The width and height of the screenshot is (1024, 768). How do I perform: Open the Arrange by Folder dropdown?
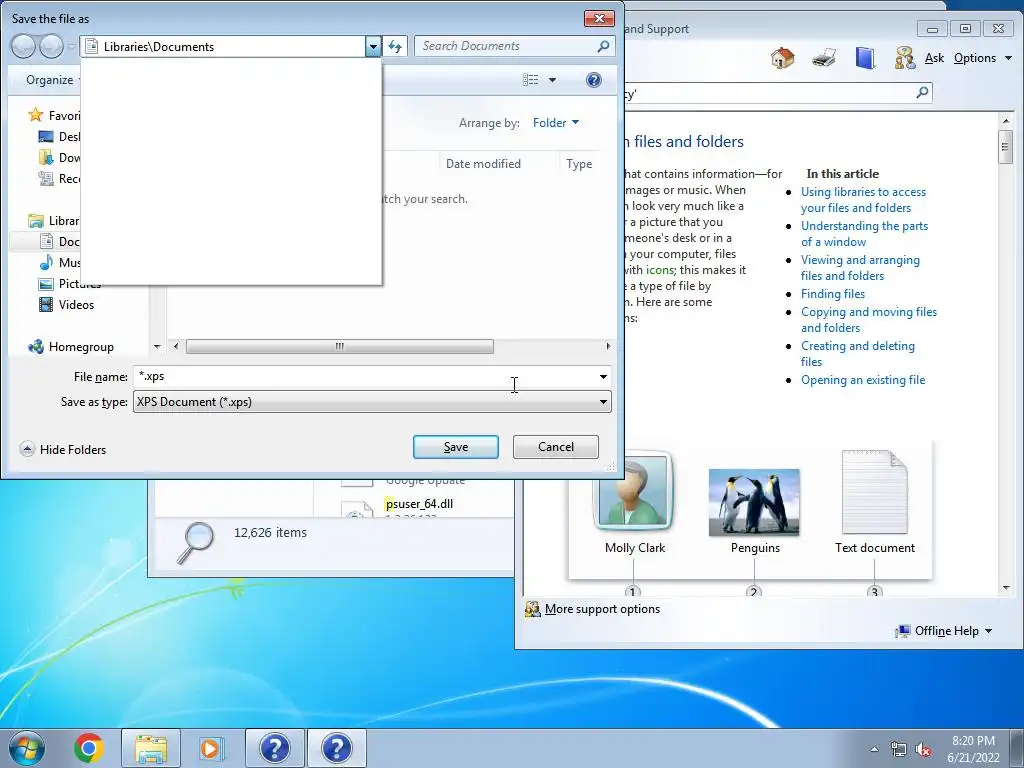pos(556,123)
